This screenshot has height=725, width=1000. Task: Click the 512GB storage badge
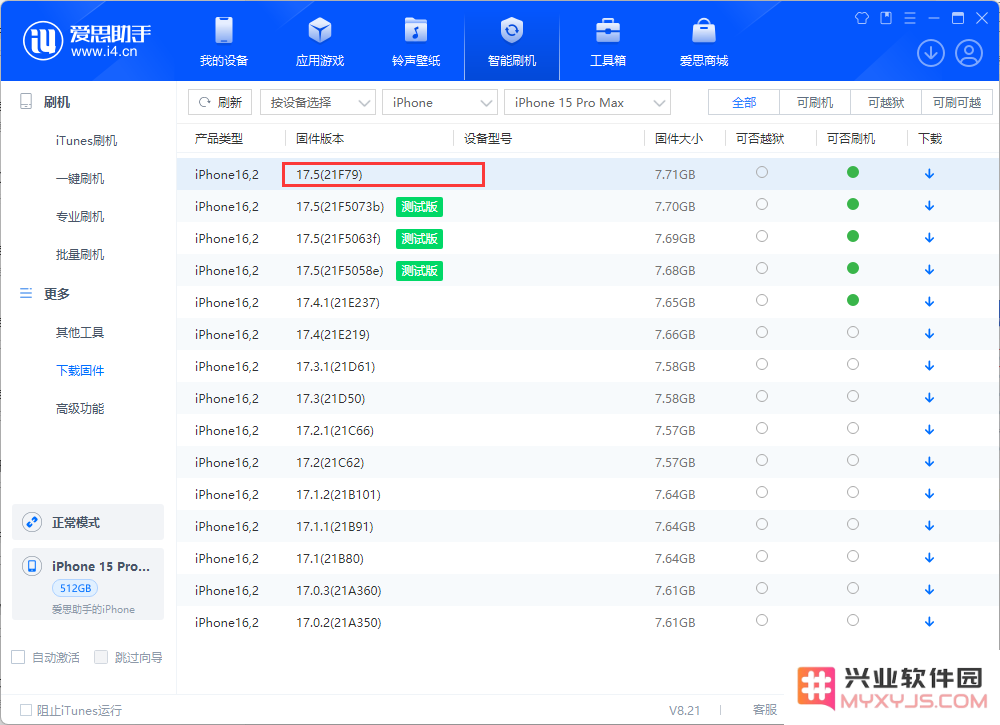click(75, 588)
